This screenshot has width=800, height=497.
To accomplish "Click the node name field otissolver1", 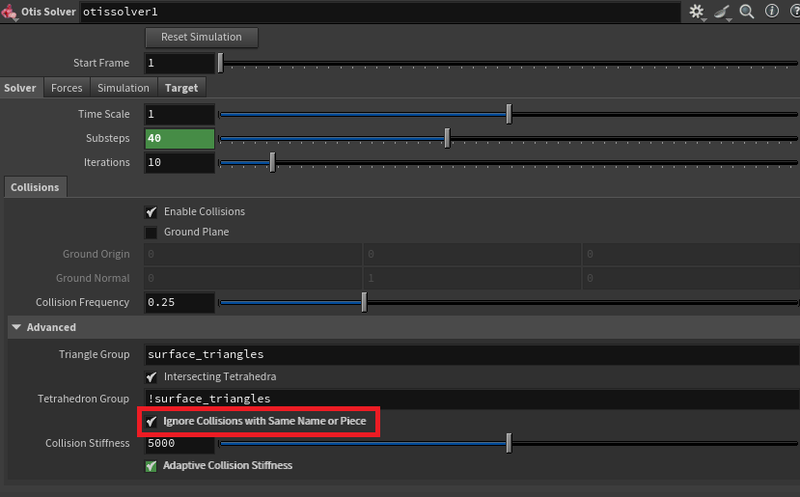I will 380,12.
